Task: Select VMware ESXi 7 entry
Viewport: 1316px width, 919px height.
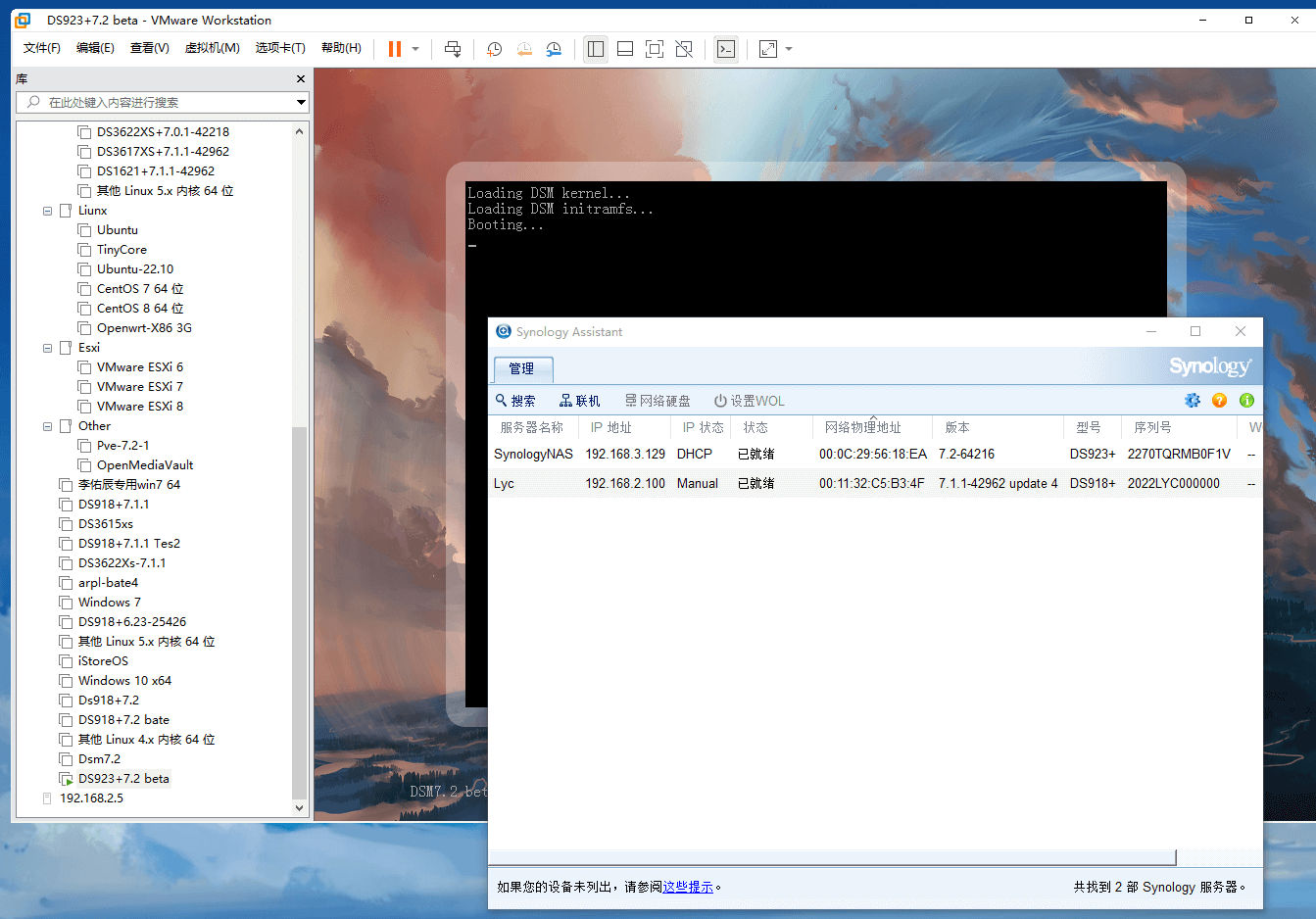Action: 140,387
